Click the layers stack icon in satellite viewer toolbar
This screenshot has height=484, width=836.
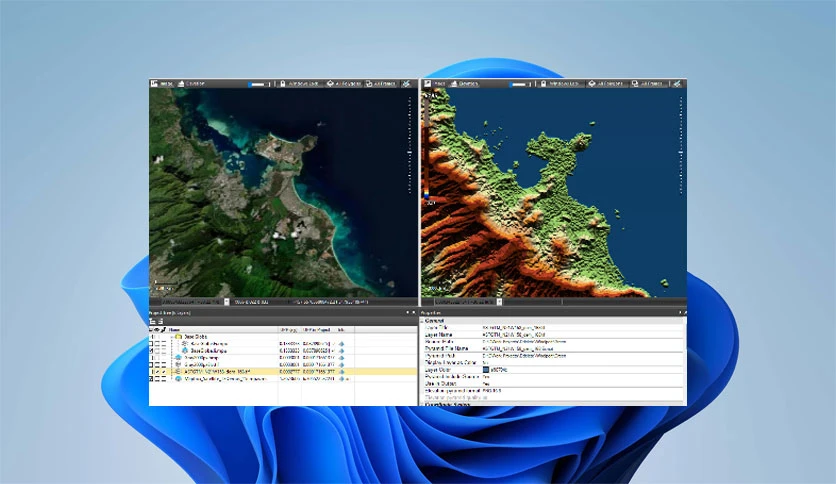(x=181, y=84)
